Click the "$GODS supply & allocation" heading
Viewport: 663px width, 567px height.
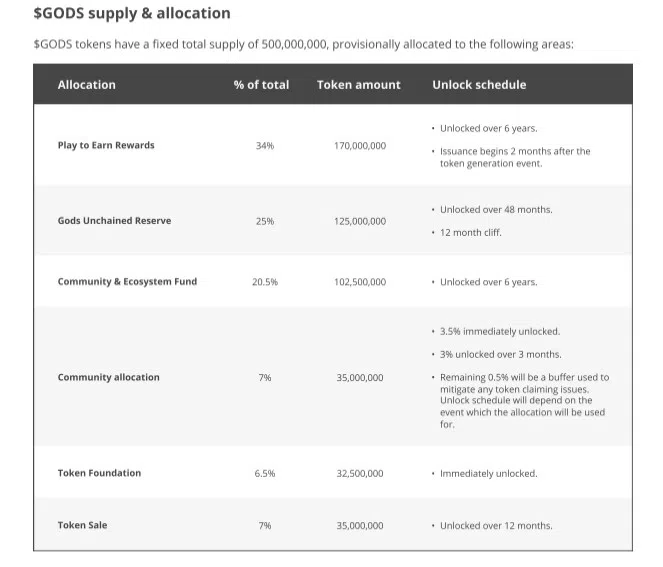click(132, 14)
